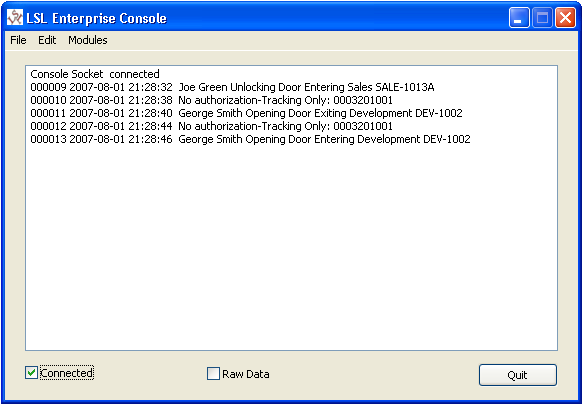The height and width of the screenshot is (406, 584).
Task: Enable the Raw Data checkbox
Action: 213,374
